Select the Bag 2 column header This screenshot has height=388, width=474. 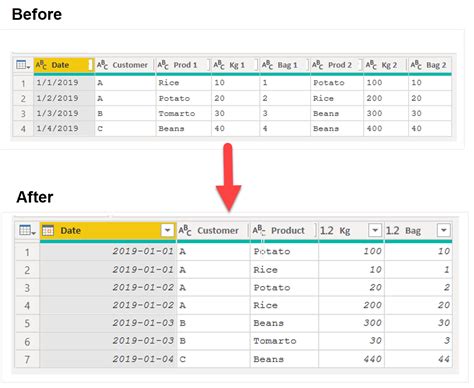pyautogui.click(x=430, y=65)
